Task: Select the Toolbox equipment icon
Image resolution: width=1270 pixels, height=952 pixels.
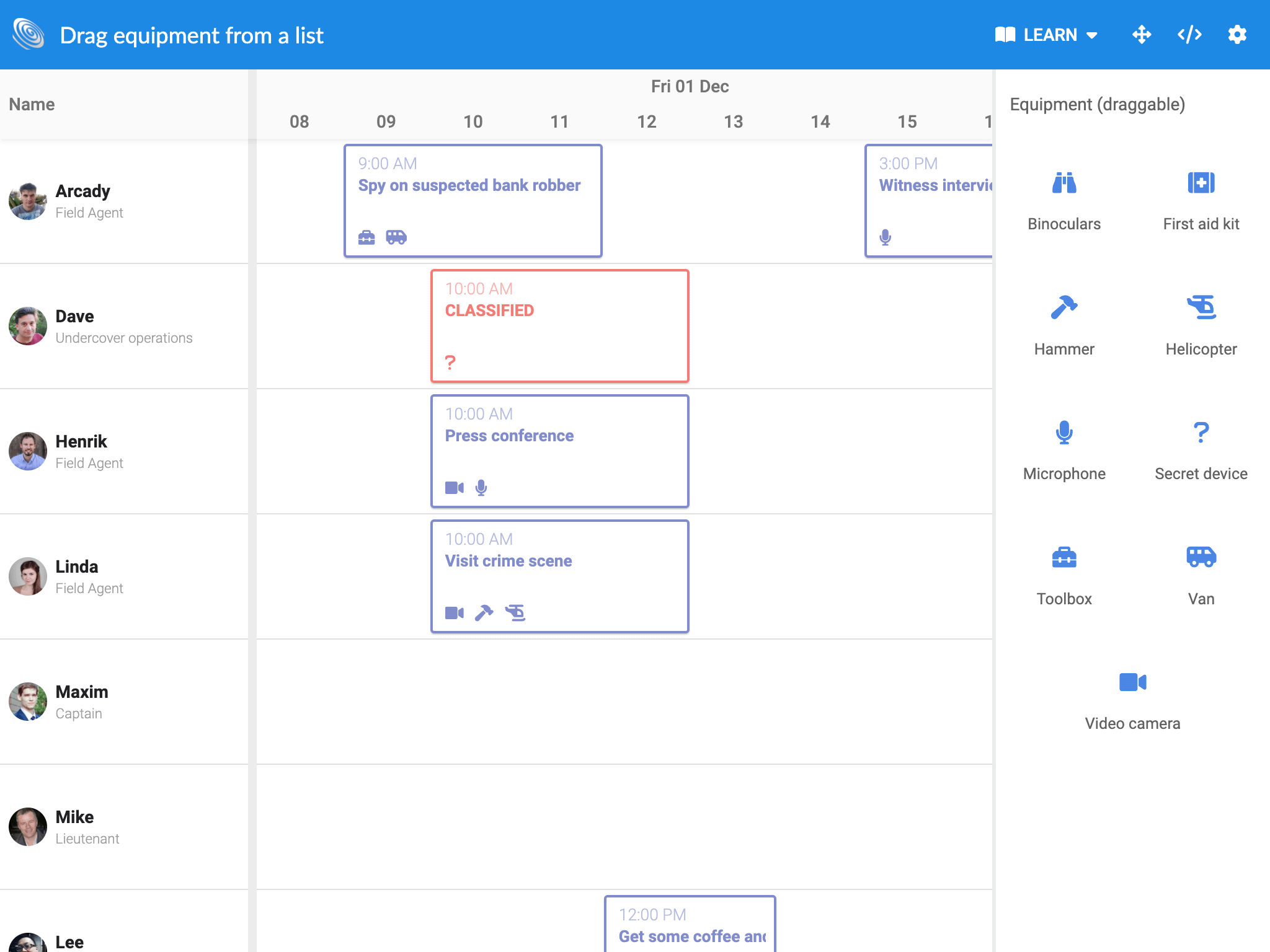Action: [1063, 557]
